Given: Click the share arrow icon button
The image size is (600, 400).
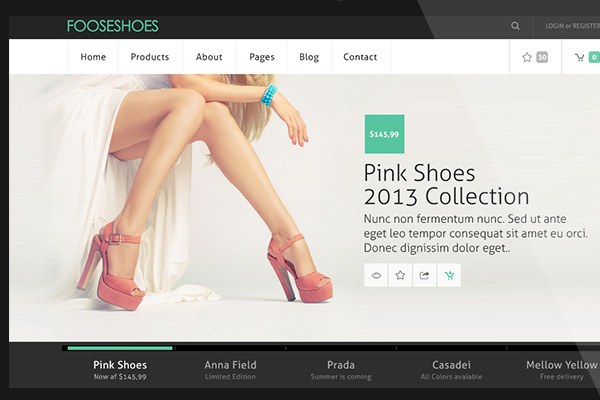Looking at the screenshot, I should 424,275.
